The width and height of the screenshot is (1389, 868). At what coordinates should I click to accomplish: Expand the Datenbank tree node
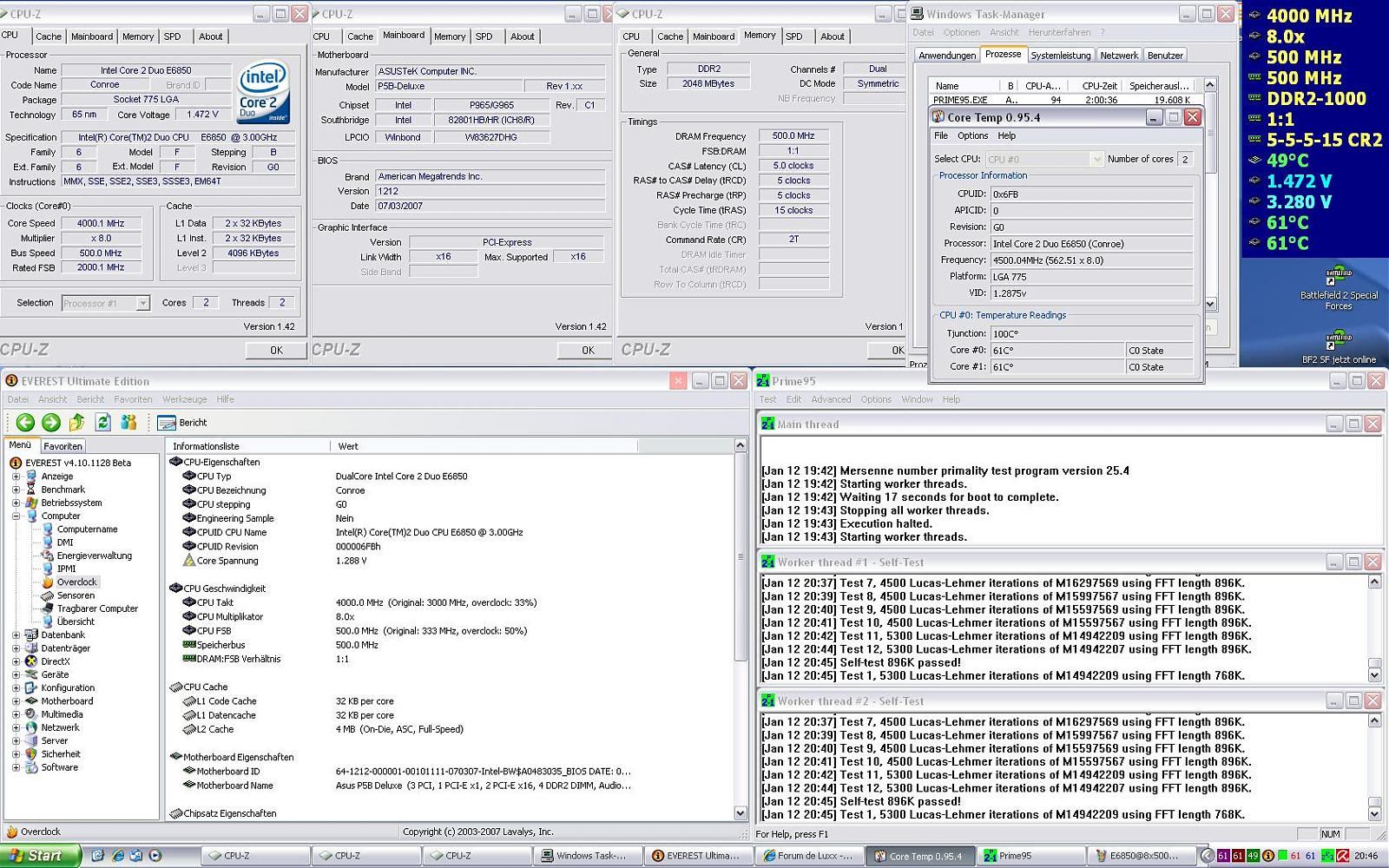pos(16,635)
